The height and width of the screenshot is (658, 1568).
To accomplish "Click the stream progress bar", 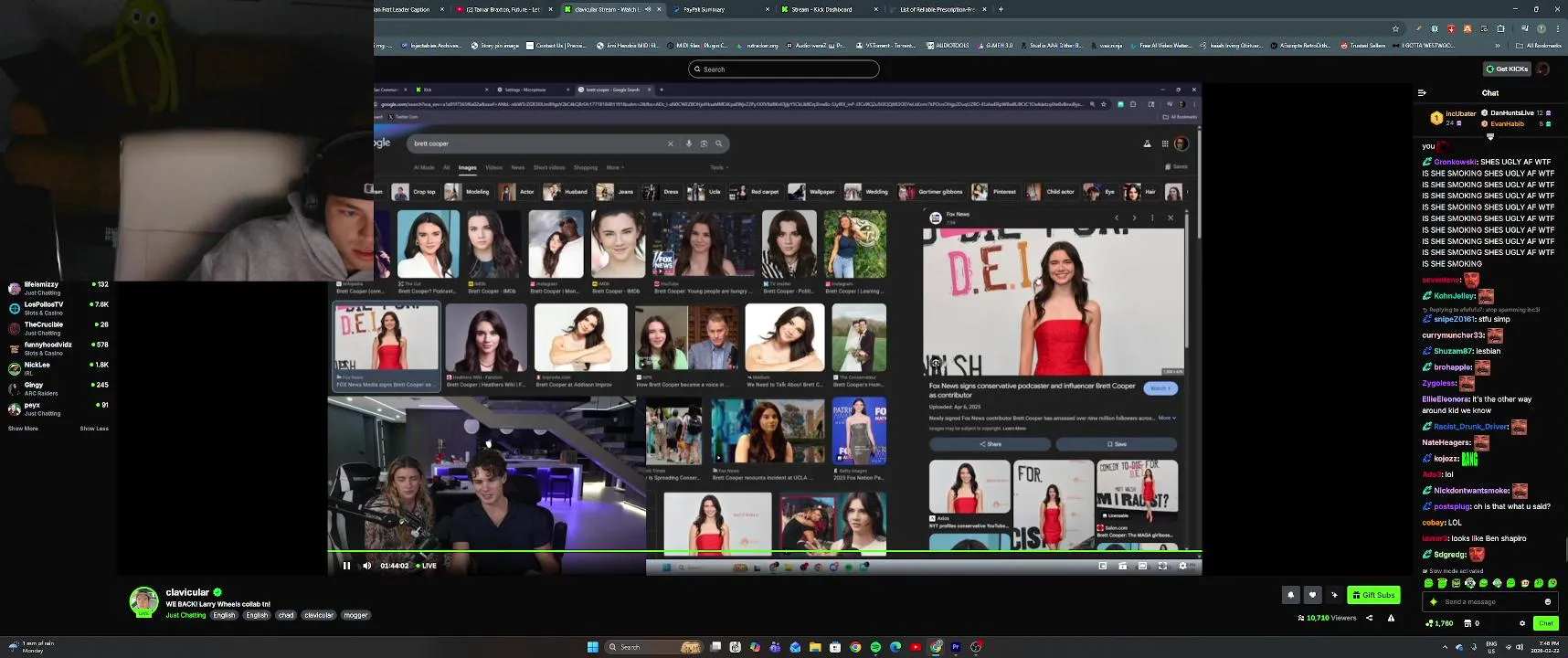I will click(764, 552).
